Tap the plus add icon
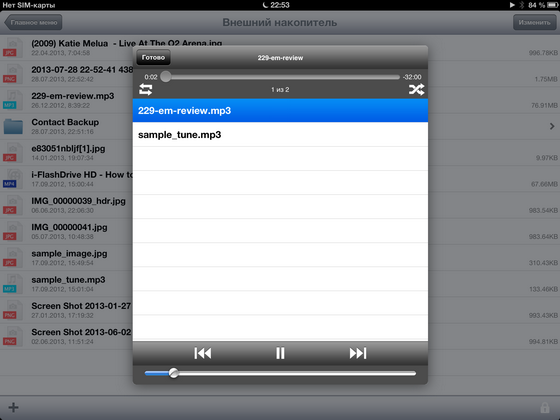 coord(14,407)
